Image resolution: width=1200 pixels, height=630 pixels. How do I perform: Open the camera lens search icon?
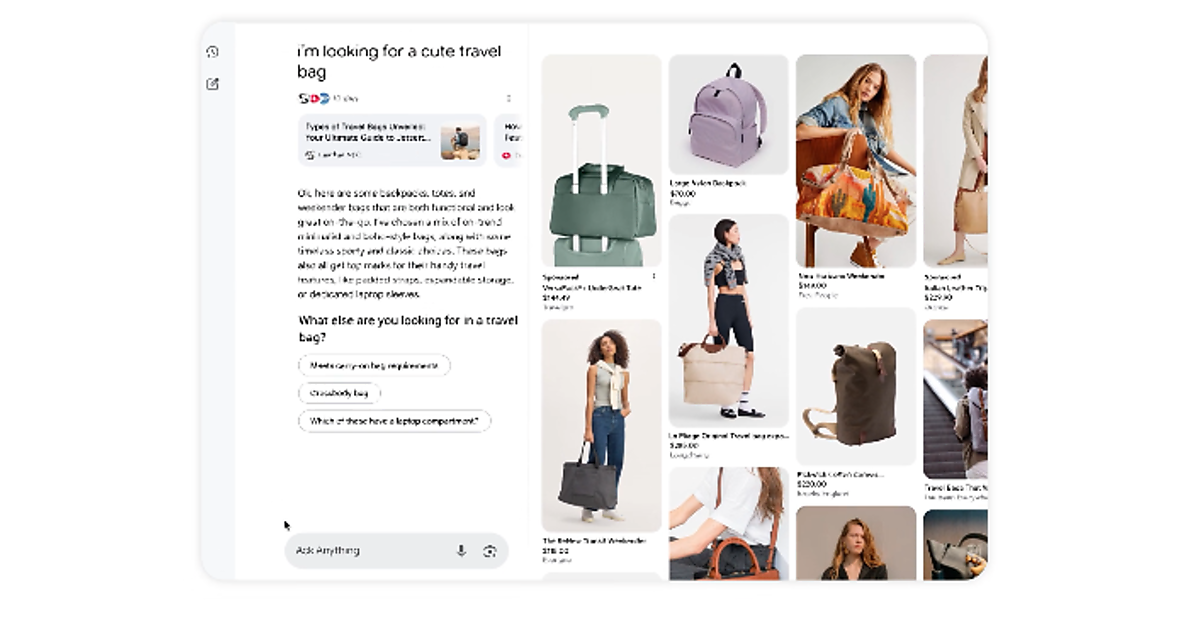coord(489,550)
